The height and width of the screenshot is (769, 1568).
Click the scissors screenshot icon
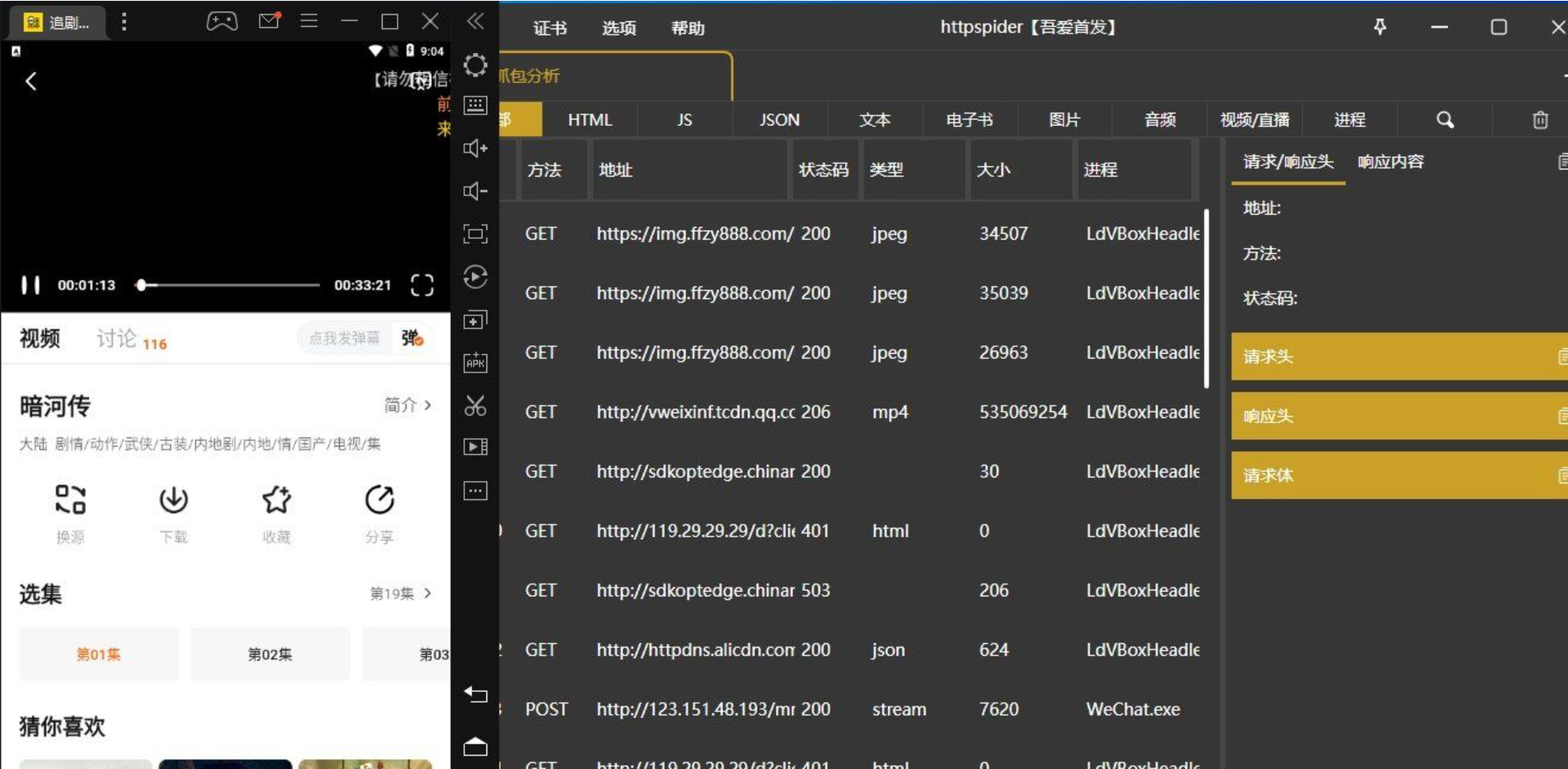point(475,405)
